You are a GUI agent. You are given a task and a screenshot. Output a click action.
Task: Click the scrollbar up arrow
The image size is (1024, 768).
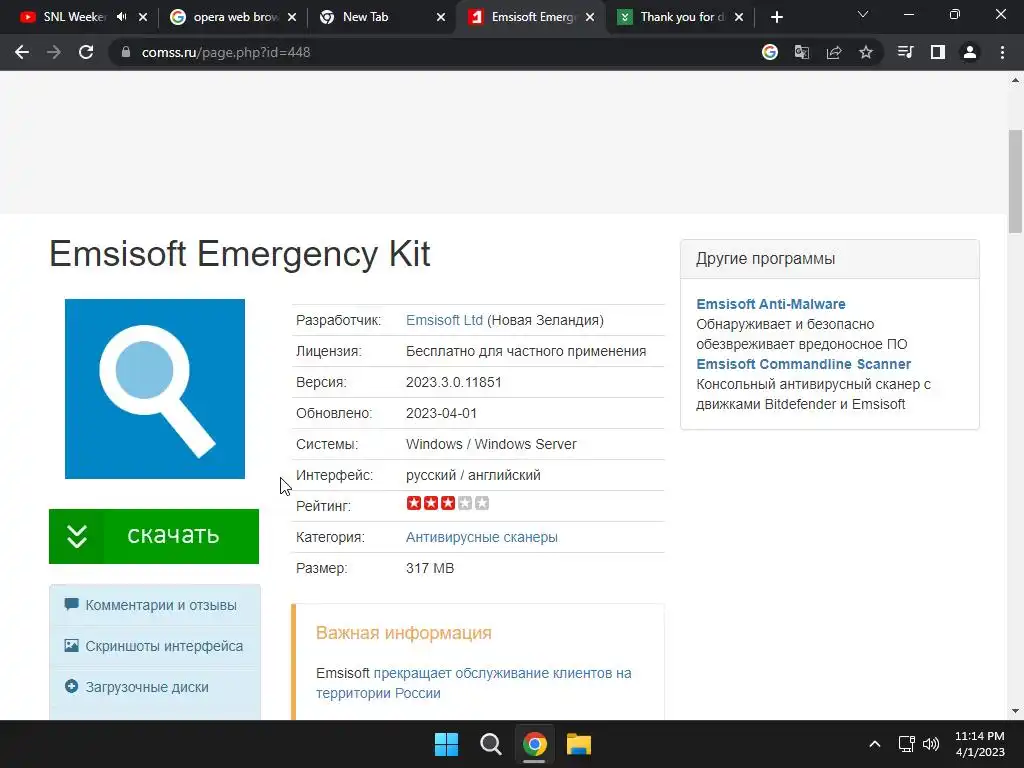point(1016,80)
